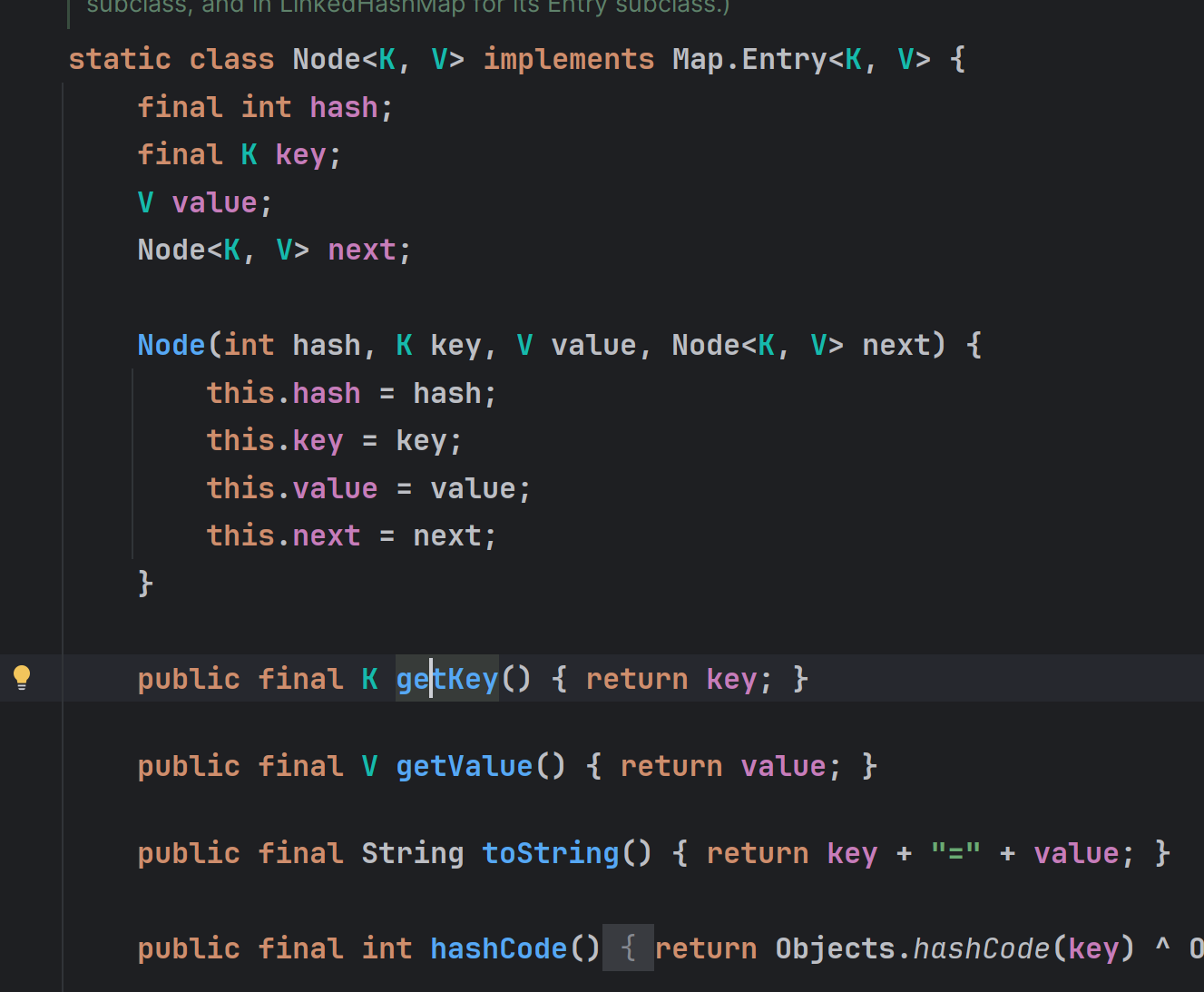Click the static keyword in the class declaration
This screenshot has height=992, width=1204.
(x=120, y=59)
